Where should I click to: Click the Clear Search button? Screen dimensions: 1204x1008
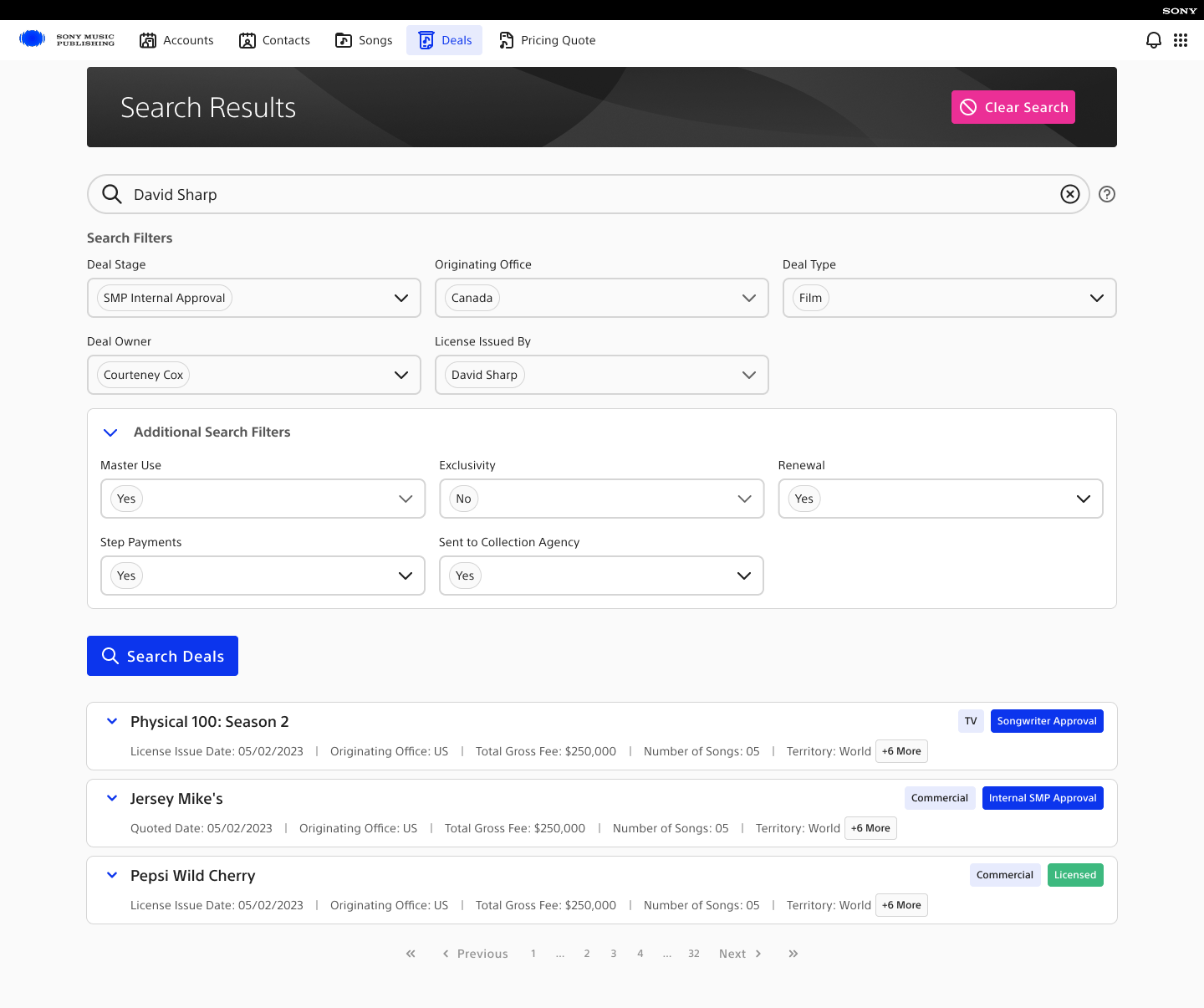[1013, 107]
